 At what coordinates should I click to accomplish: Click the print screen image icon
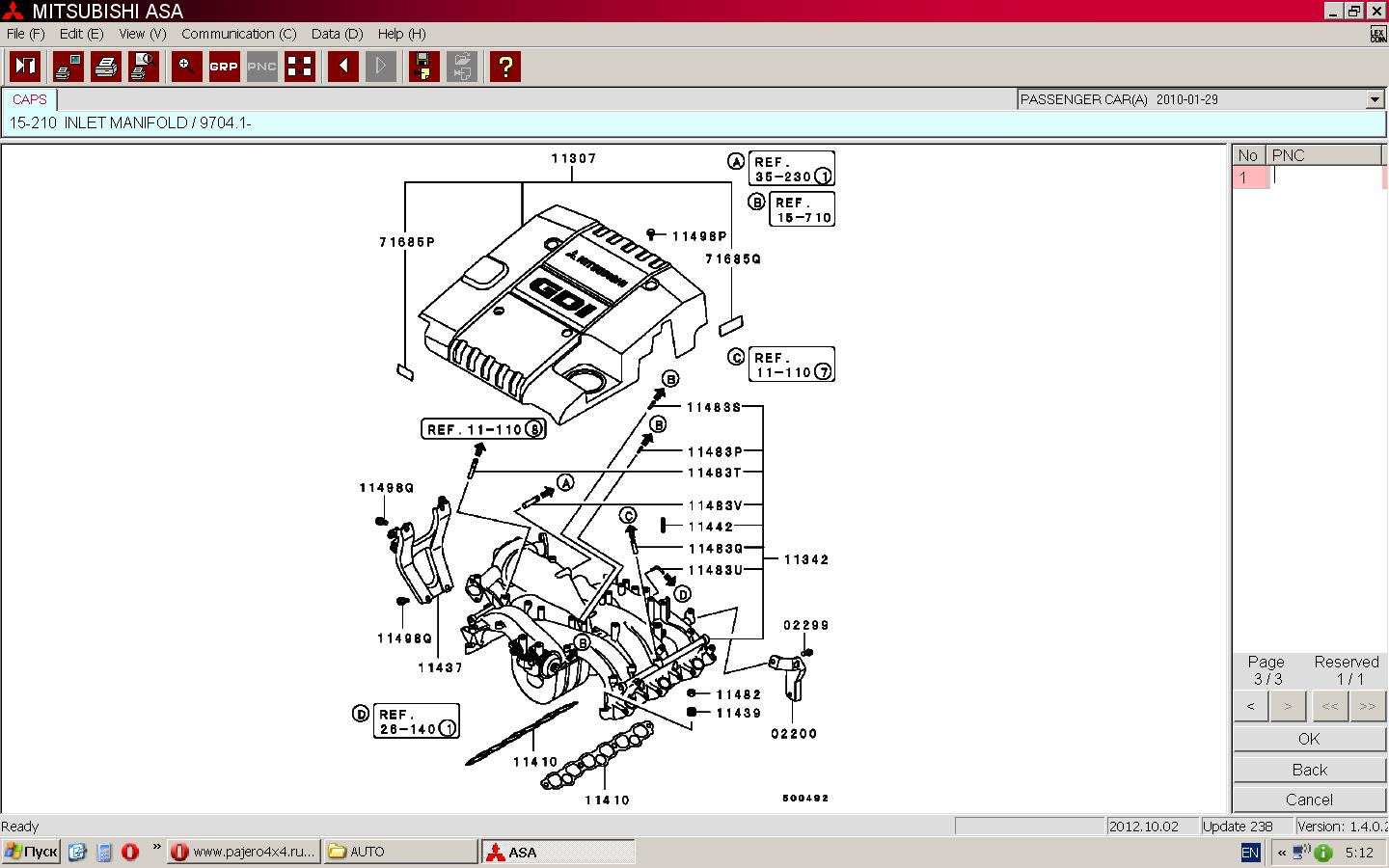68,67
